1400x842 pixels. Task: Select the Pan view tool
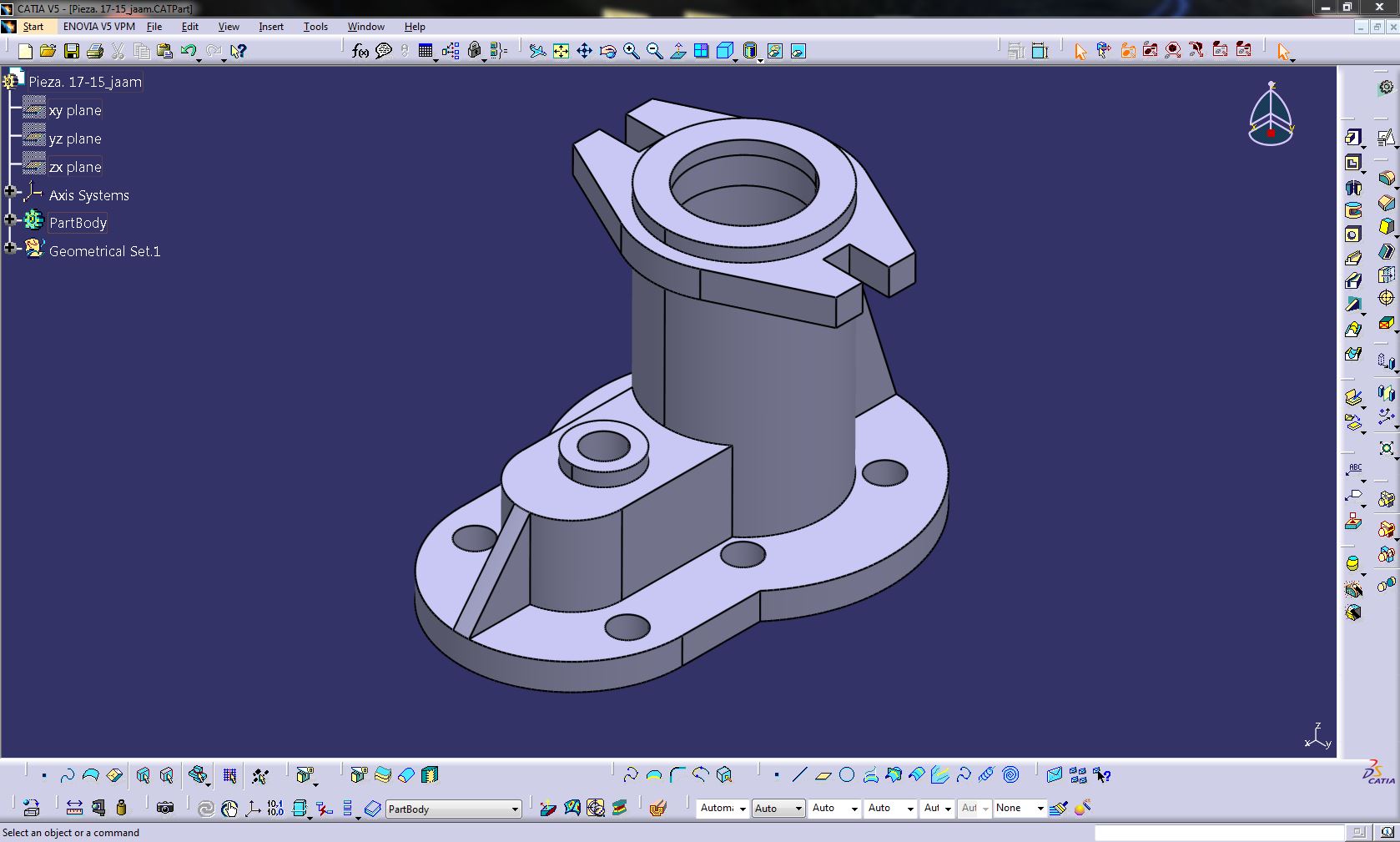tap(585, 51)
